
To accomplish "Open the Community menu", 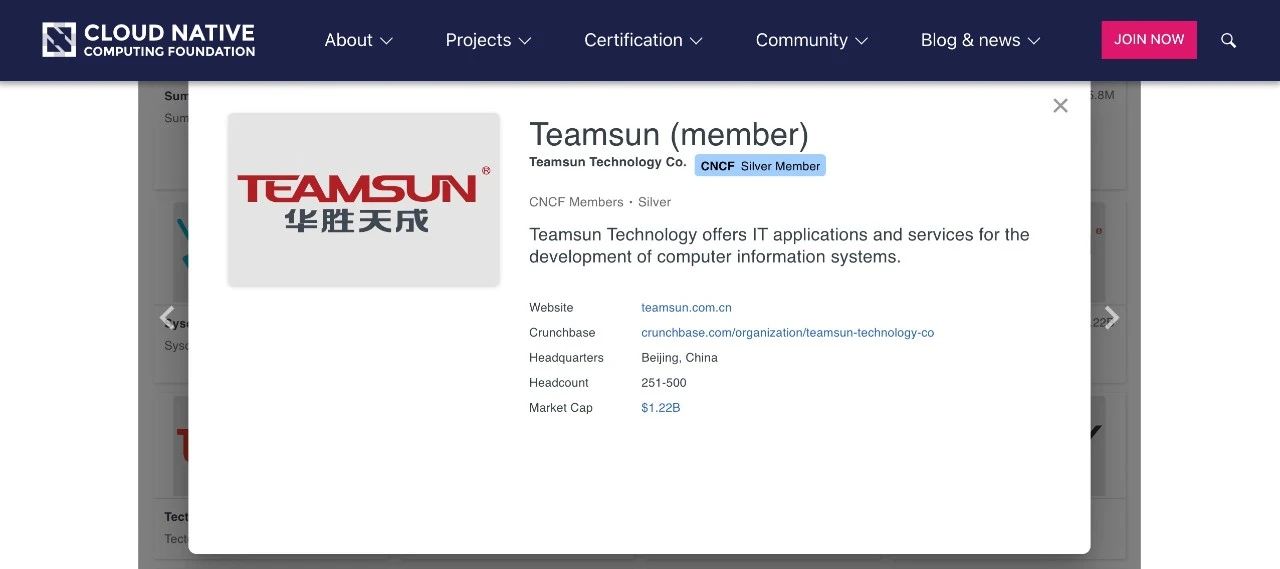I will pyautogui.click(x=811, y=40).
